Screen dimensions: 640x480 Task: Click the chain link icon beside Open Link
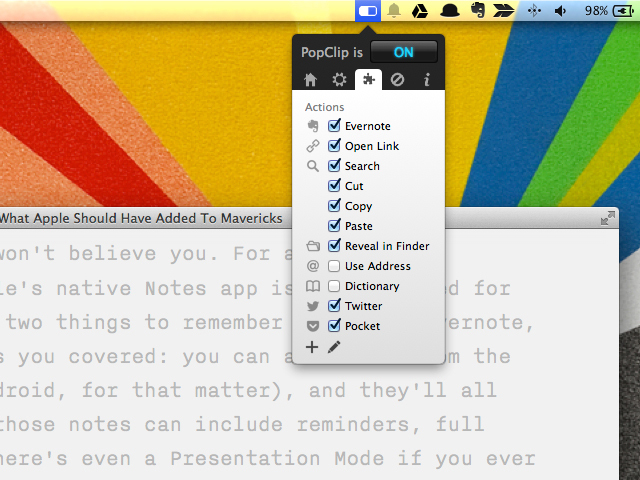click(313, 146)
